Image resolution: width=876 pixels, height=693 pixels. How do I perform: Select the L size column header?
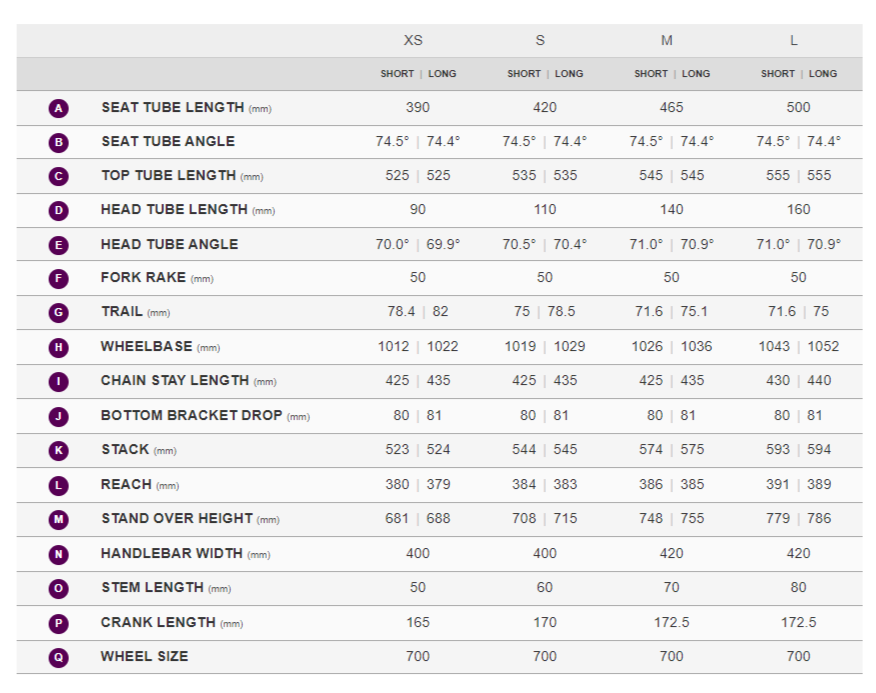(x=794, y=41)
